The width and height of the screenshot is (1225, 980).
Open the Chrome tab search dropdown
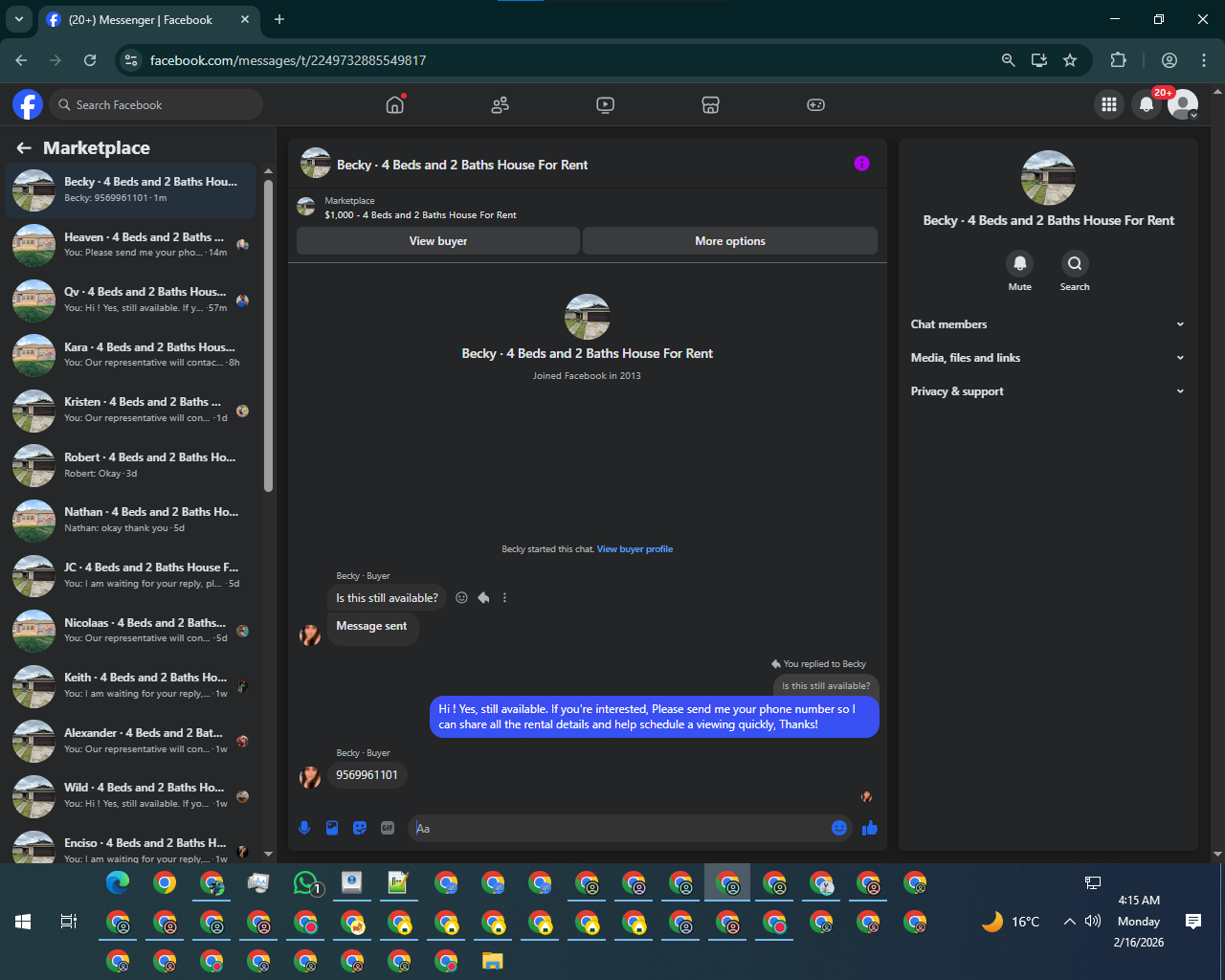click(x=18, y=19)
